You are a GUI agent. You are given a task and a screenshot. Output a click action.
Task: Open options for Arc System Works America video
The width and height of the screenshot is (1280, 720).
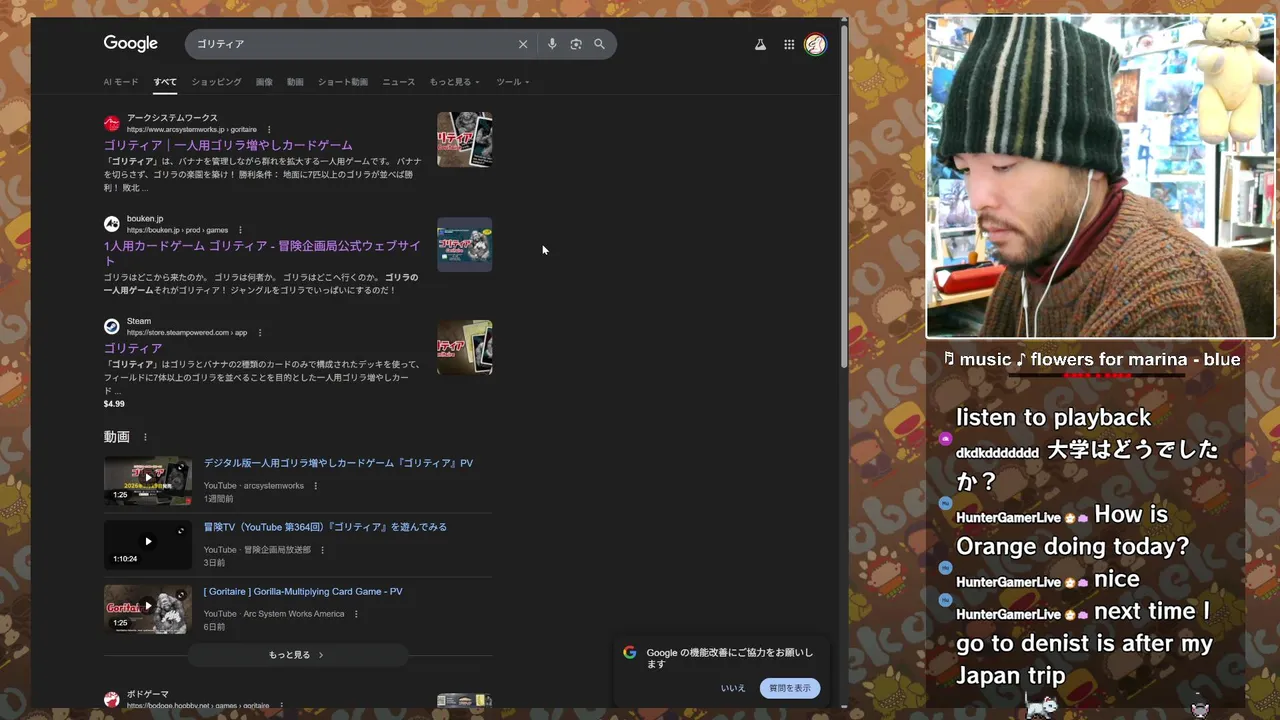(x=356, y=614)
